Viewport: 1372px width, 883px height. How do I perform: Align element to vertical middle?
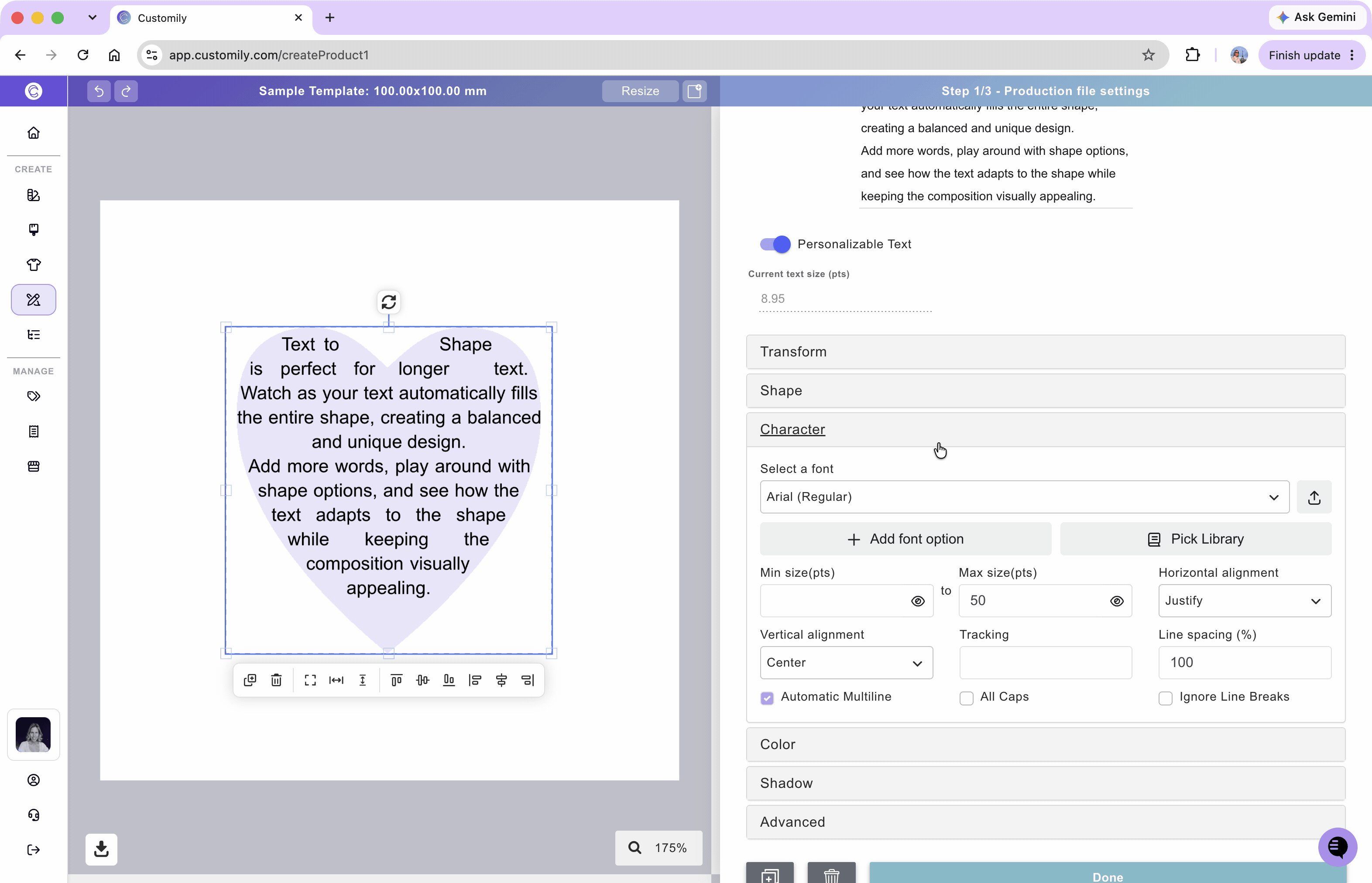pyautogui.click(x=423, y=680)
